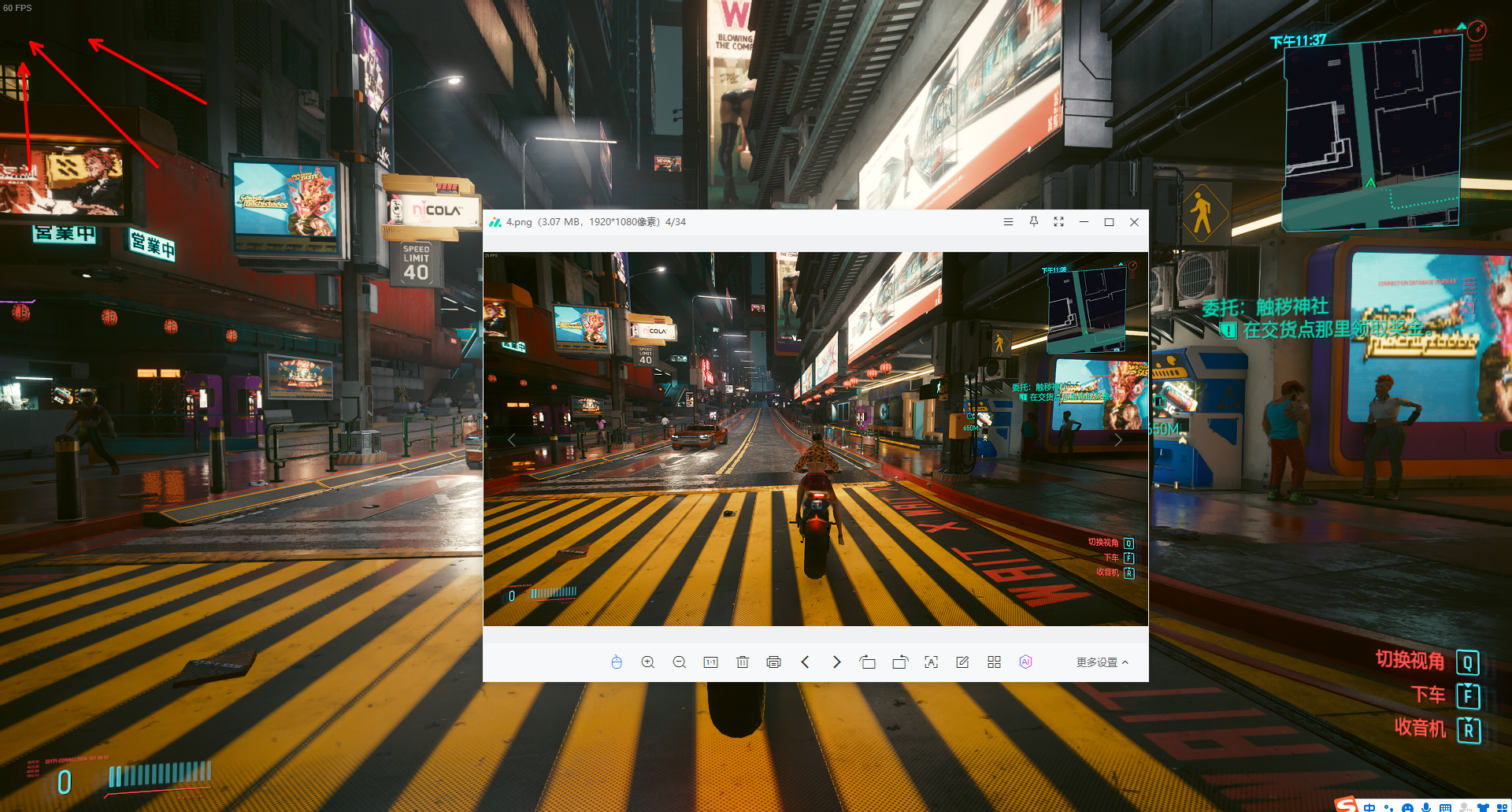Click the 收音机 R key hint in game

[1437, 729]
